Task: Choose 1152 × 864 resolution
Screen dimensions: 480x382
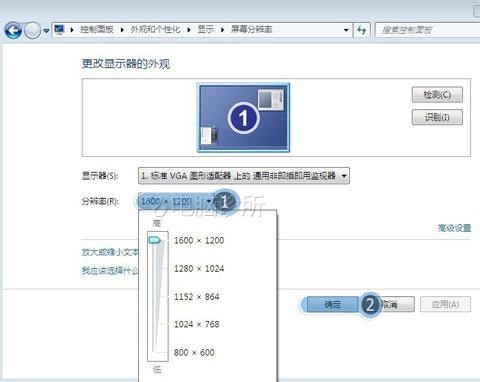Action: click(197, 297)
